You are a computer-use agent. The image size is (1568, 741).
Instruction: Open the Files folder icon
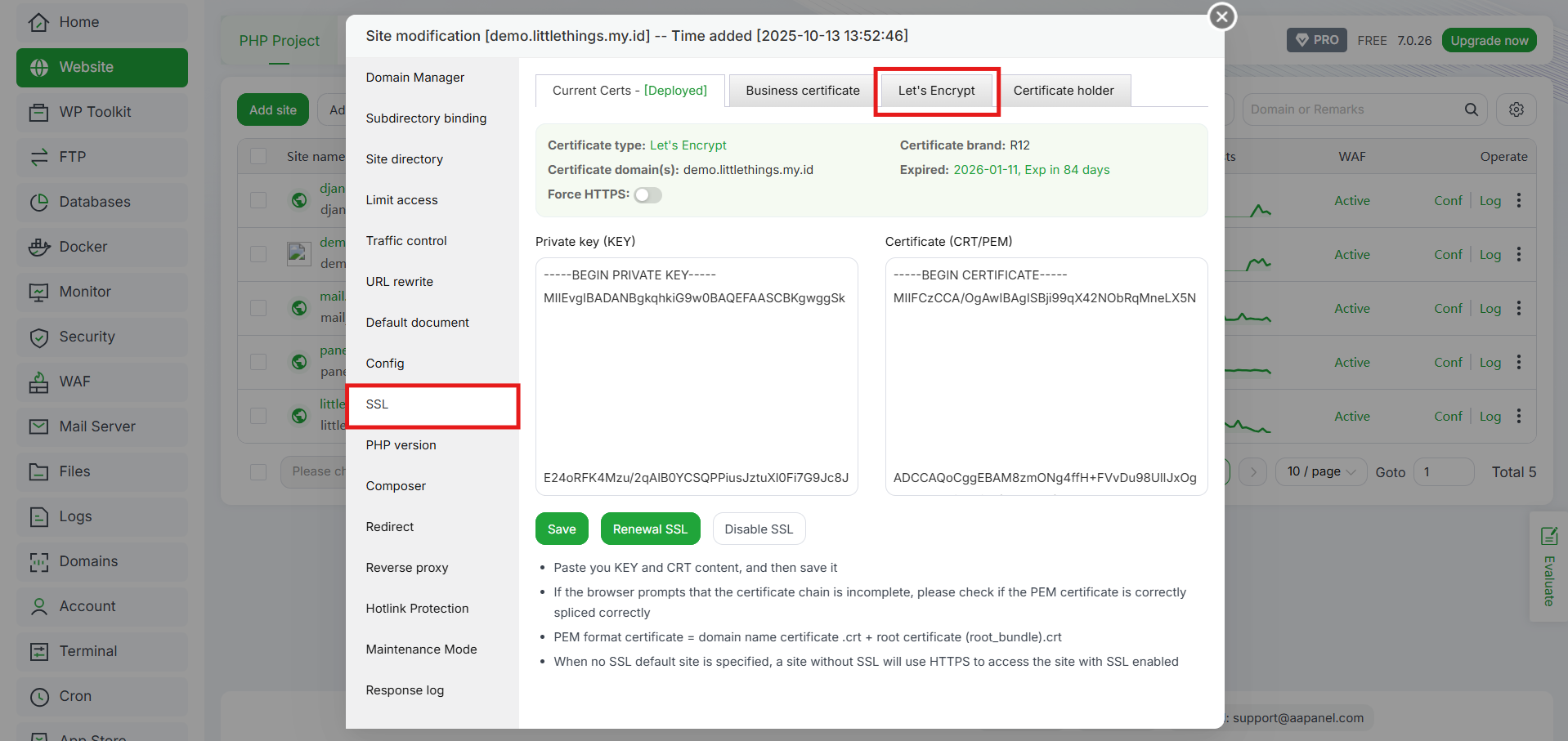point(38,471)
